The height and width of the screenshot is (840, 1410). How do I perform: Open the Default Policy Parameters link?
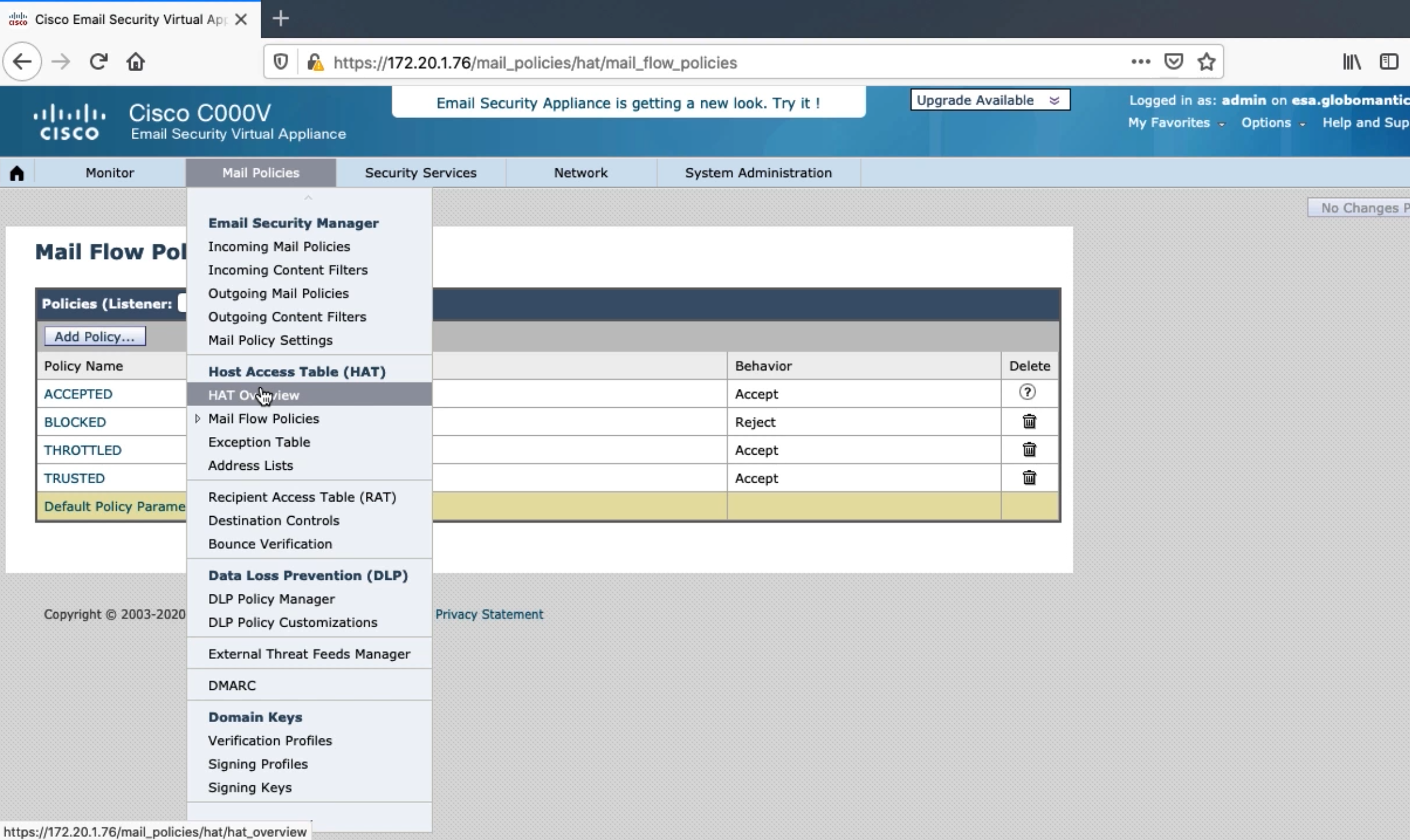[x=115, y=506]
